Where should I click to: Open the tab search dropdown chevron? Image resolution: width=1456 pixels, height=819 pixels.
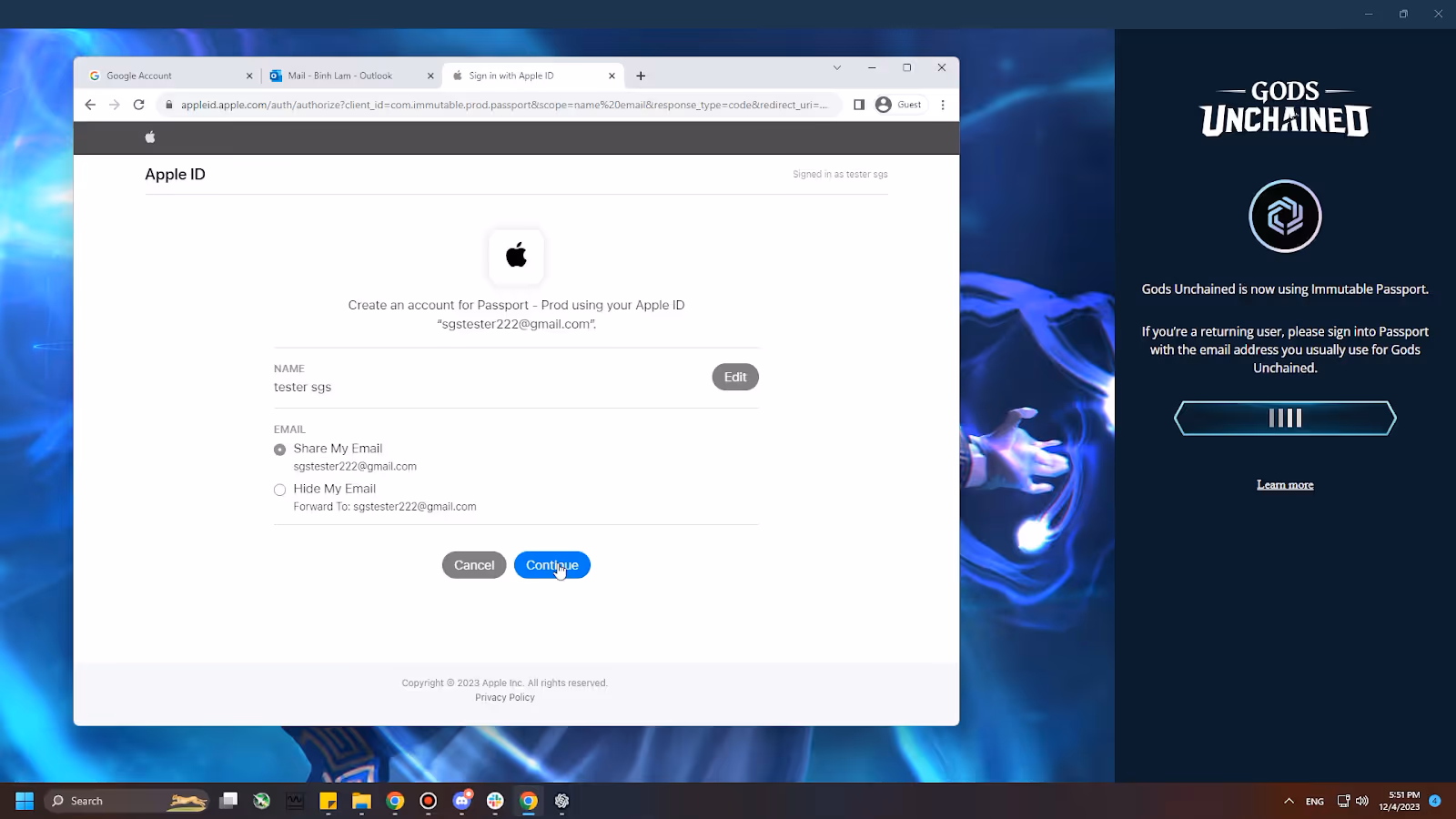click(837, 67)
